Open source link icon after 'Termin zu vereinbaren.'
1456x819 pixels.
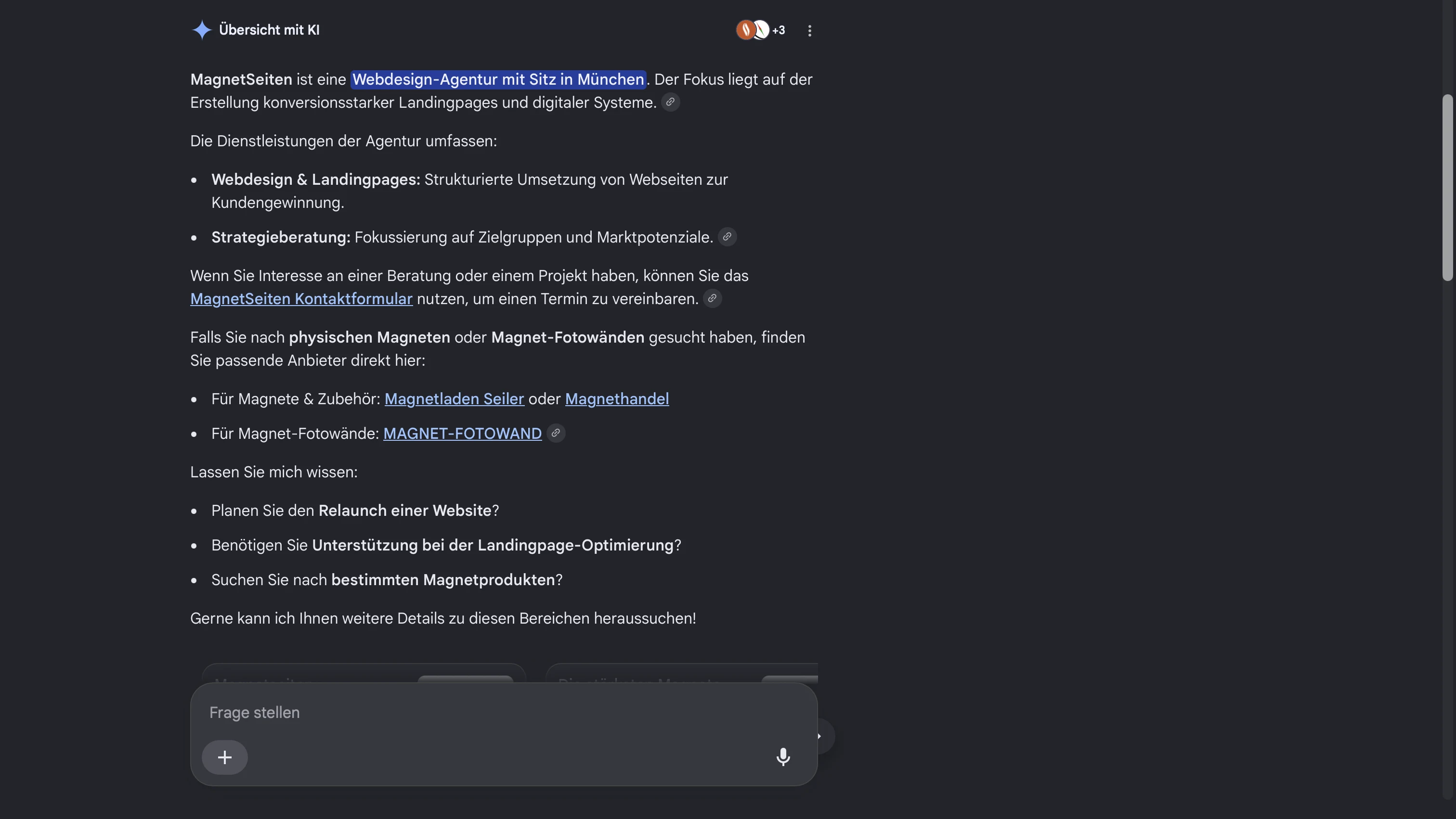712,298
